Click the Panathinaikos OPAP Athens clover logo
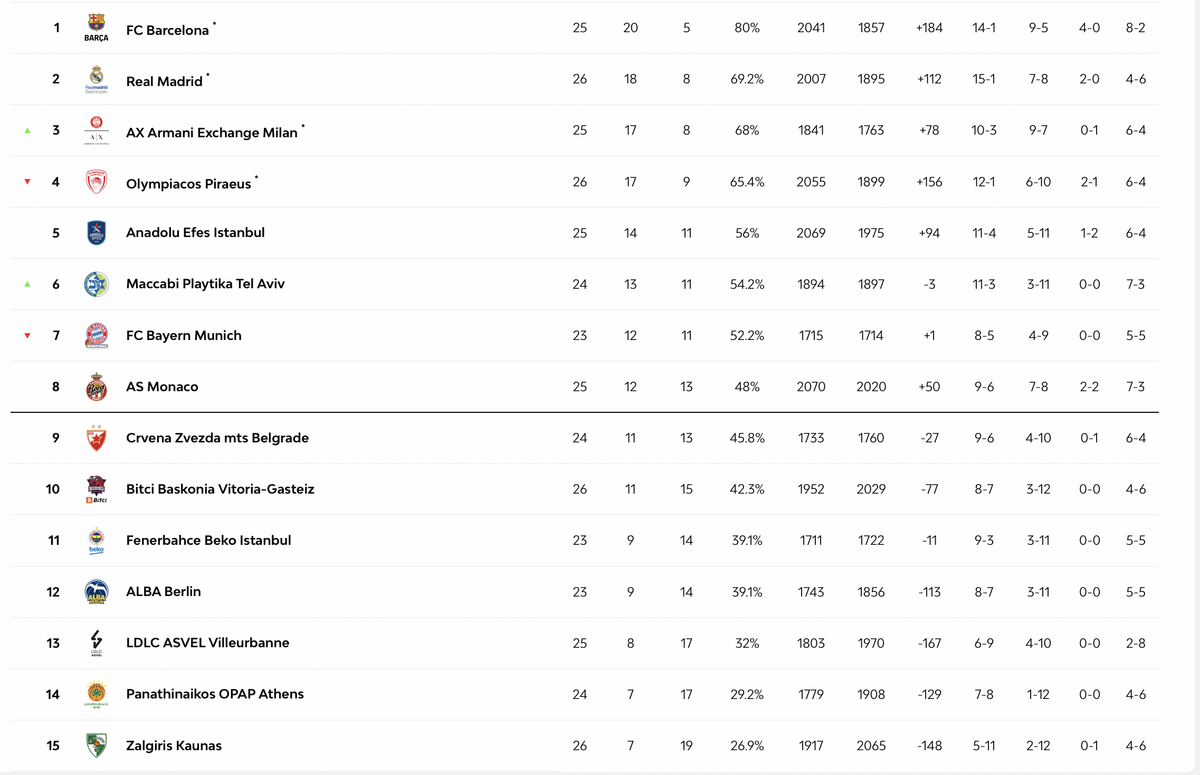The height and width of the screenshot is (775, 1200). pyautogui.click(x=96, y=694)
